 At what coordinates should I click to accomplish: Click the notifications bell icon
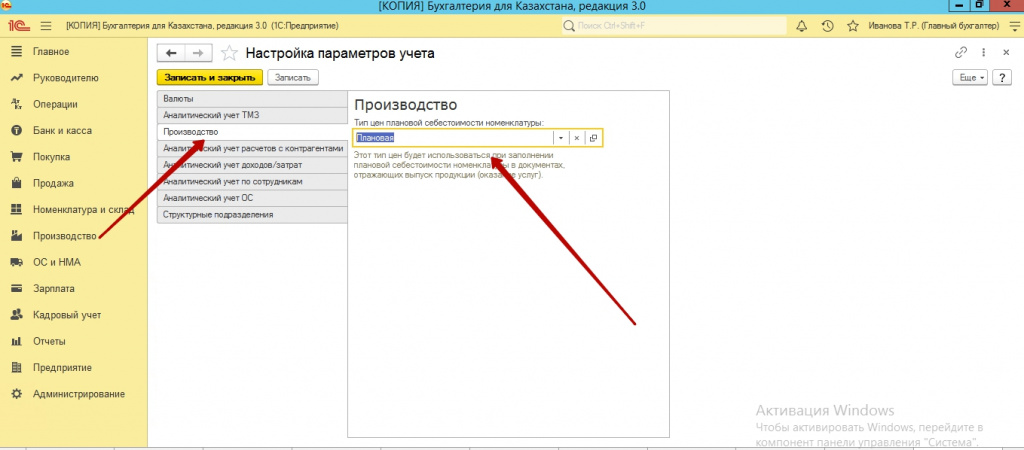[802, 26]
